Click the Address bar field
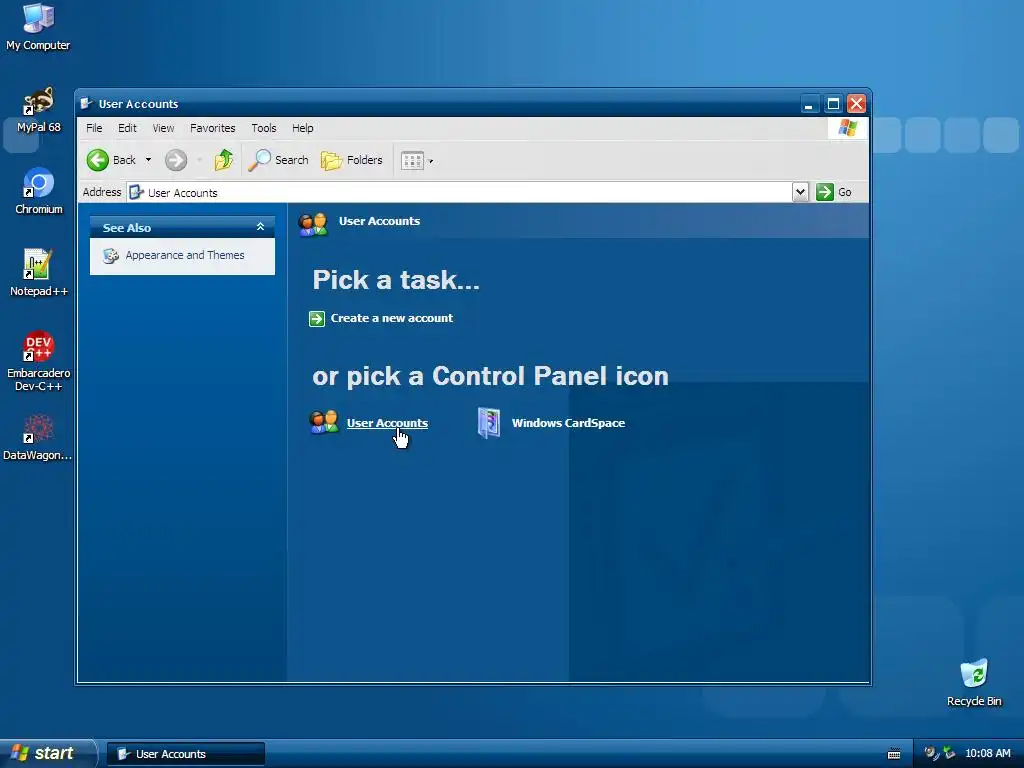Image resolution: width=1024 pixels, height=768 pixels. (460, 192)
